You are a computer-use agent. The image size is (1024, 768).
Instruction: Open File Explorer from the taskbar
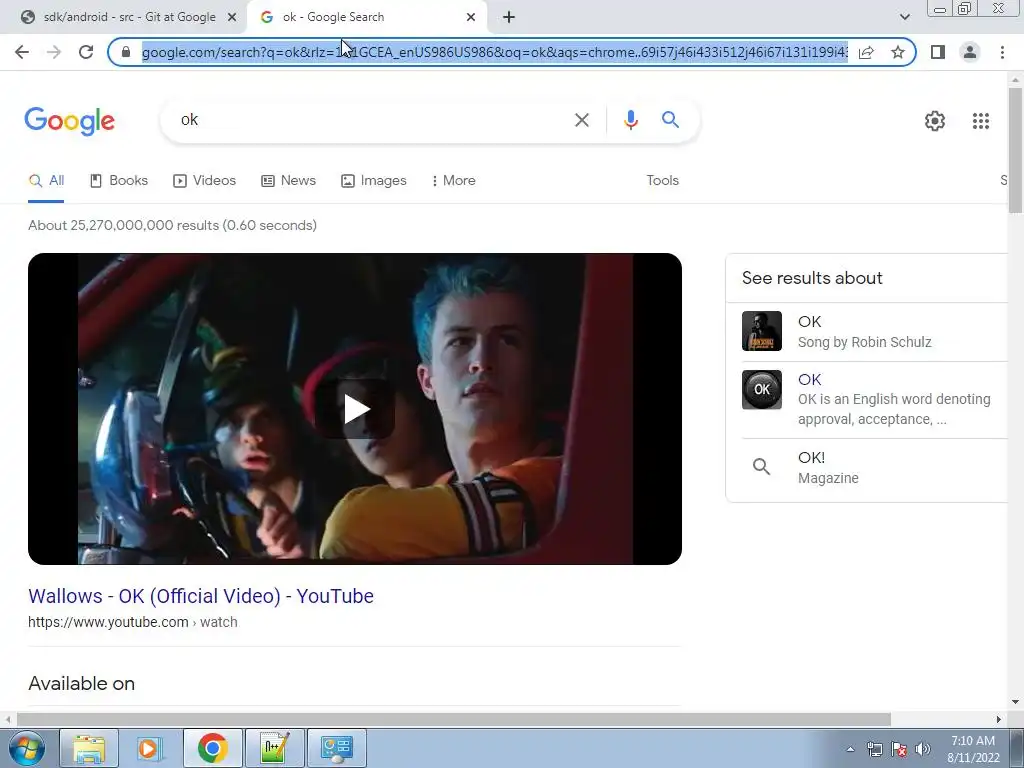coord(89,748)
